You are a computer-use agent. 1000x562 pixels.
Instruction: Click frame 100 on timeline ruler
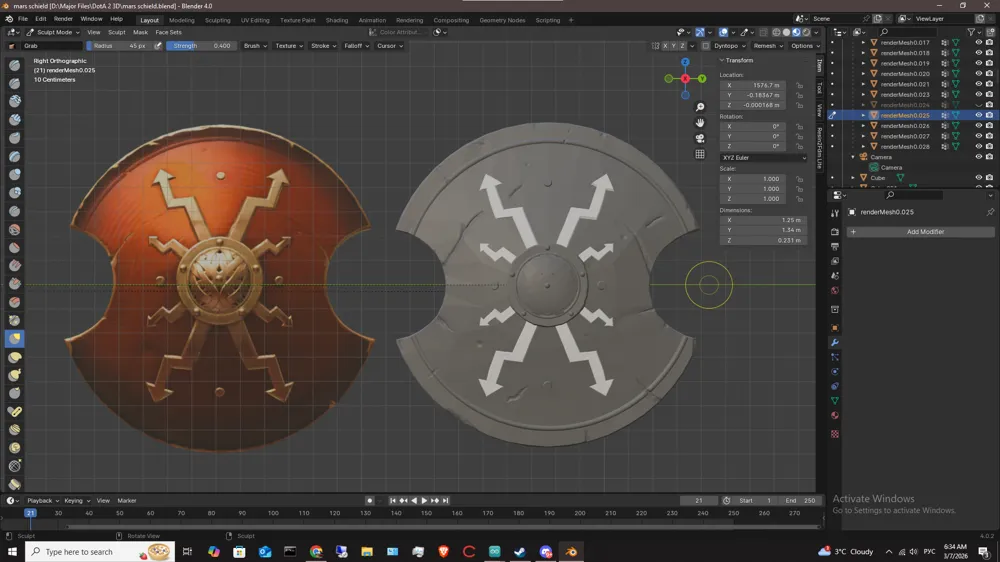pos(273,513)
